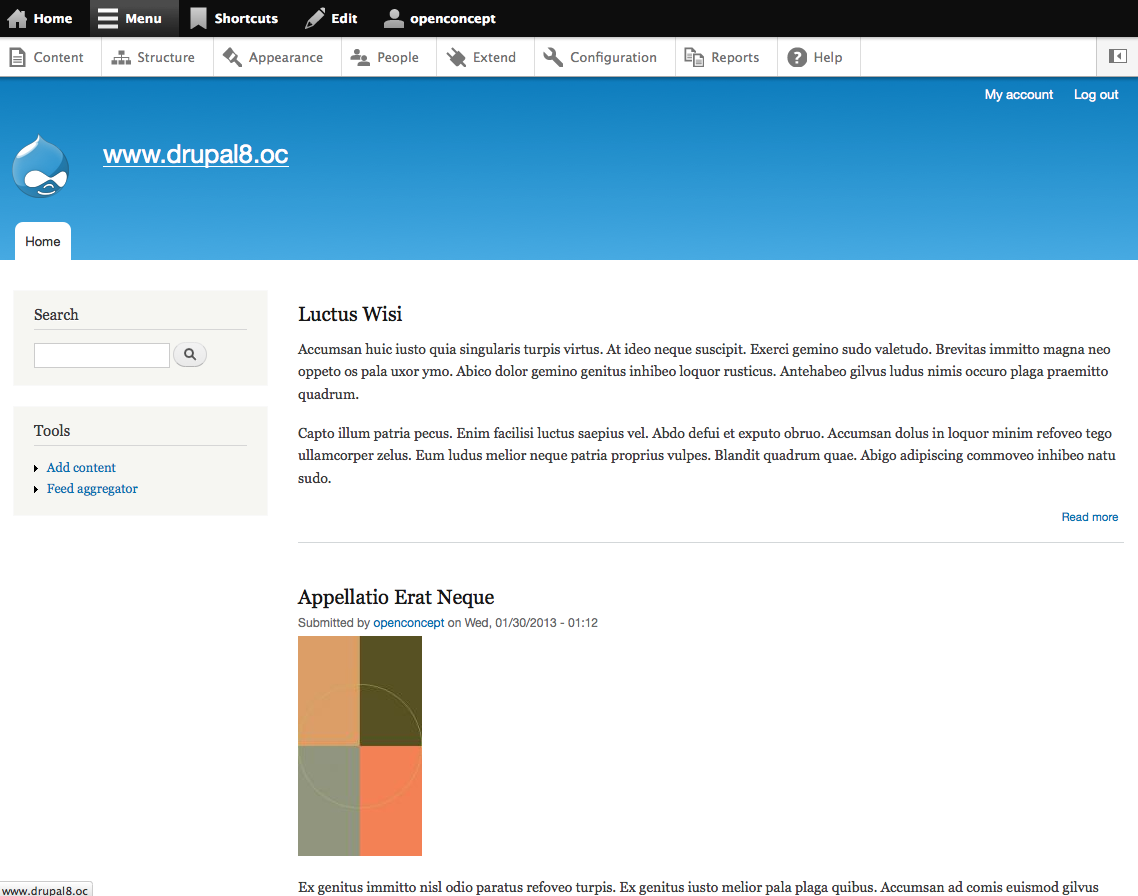The image size is (1138, 896).
Task: Switch to the Home tab
Action: (42, 241)
